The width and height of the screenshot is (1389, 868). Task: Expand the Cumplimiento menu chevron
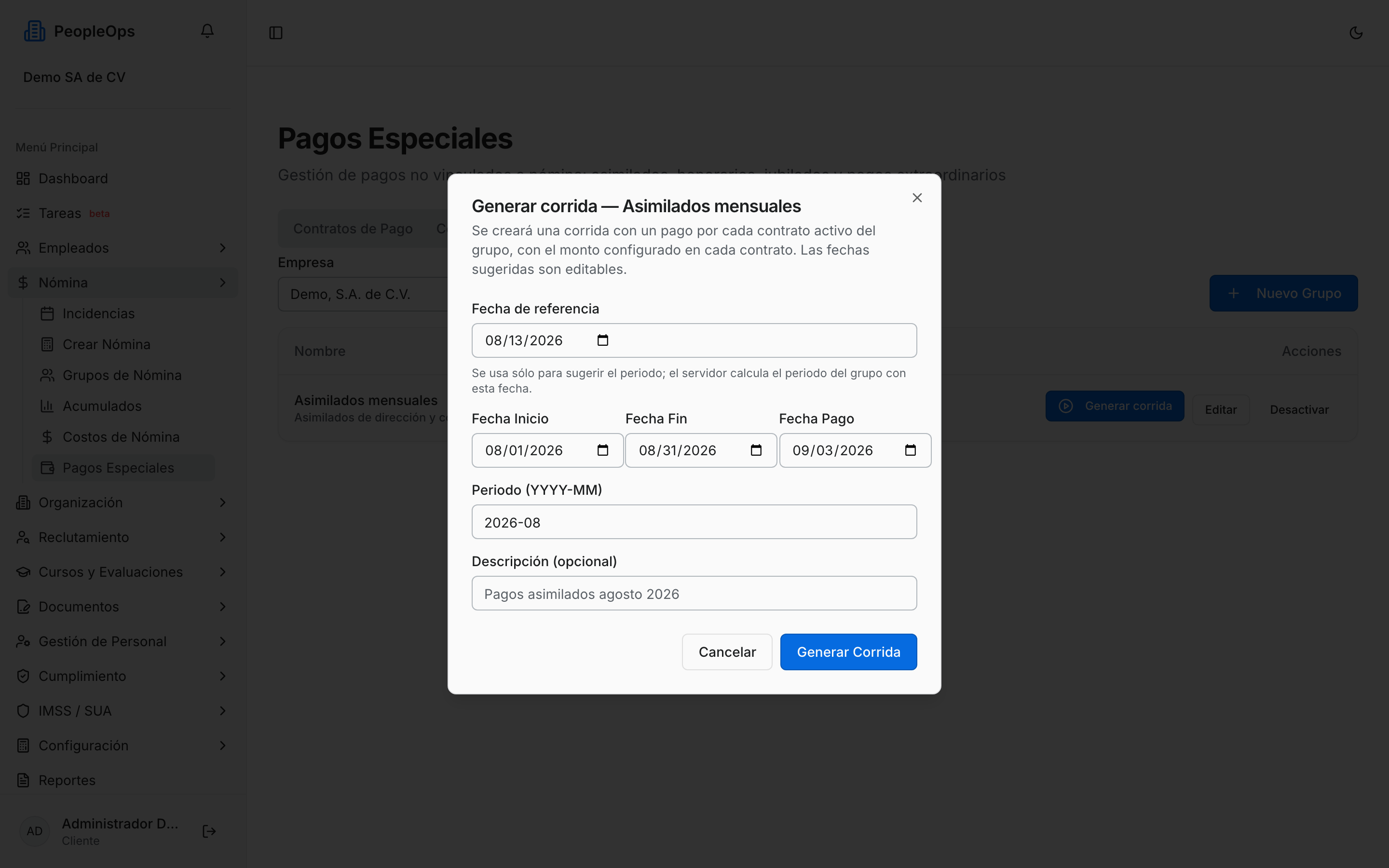pyautogui.click(x=223, y=676)
